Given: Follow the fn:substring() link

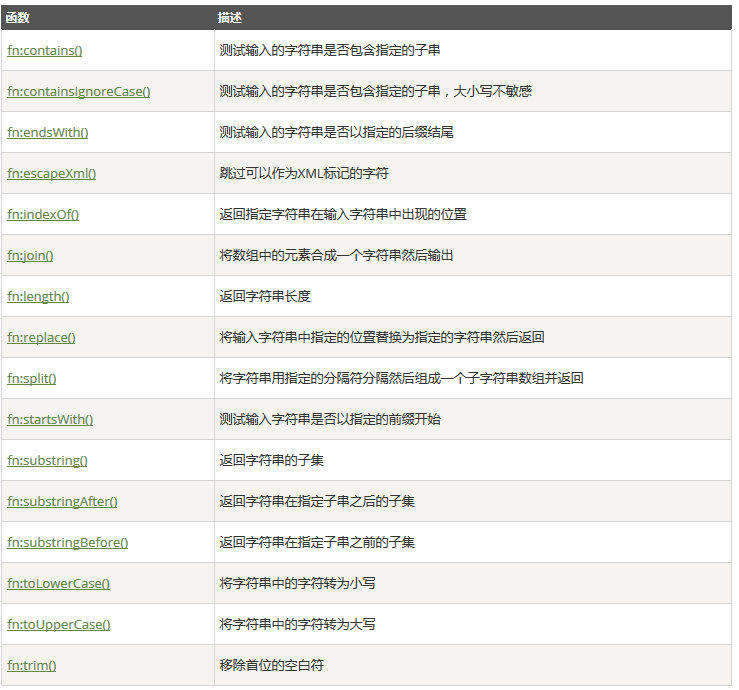Looking at the screenshot, I should pyautogui.click(x=47, y=460).
